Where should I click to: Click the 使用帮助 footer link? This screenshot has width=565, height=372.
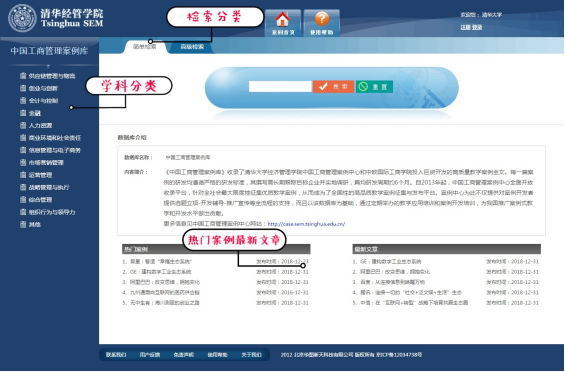[x=218, y=355]
